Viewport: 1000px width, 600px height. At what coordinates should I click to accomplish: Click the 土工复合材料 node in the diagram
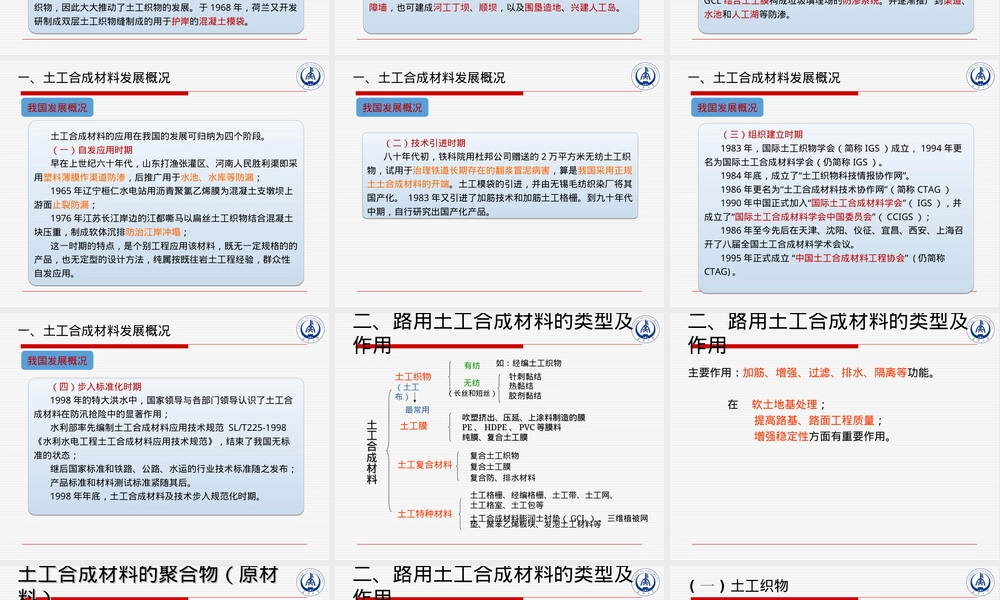coord(425,465)
